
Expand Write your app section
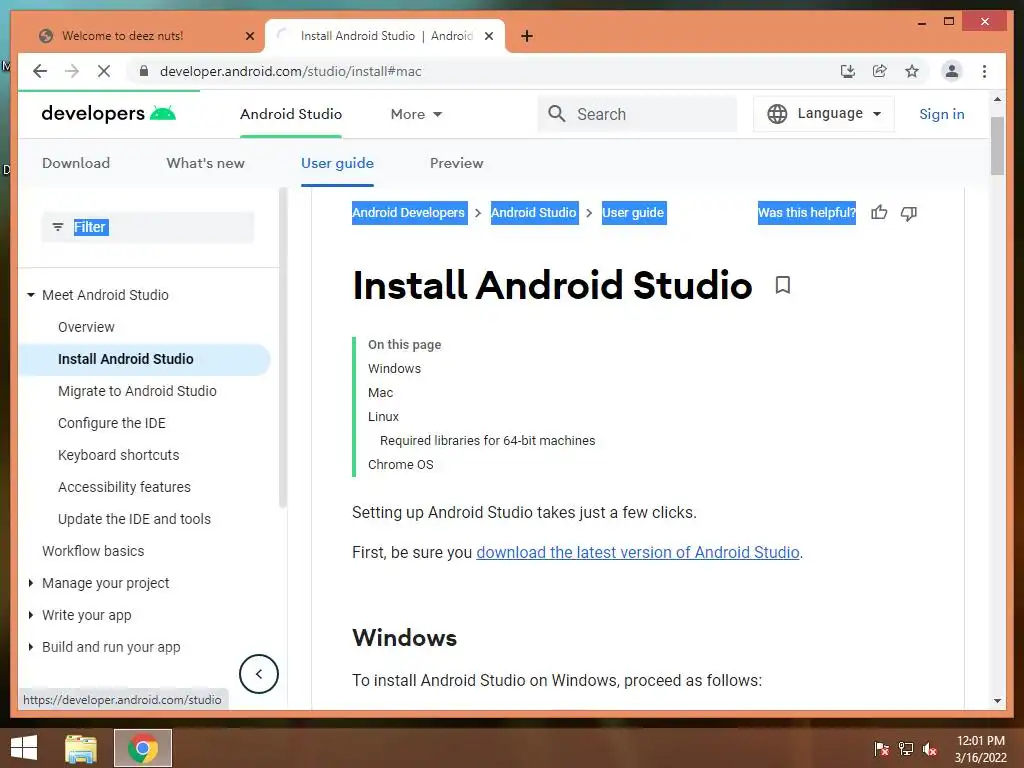[31, 615]
